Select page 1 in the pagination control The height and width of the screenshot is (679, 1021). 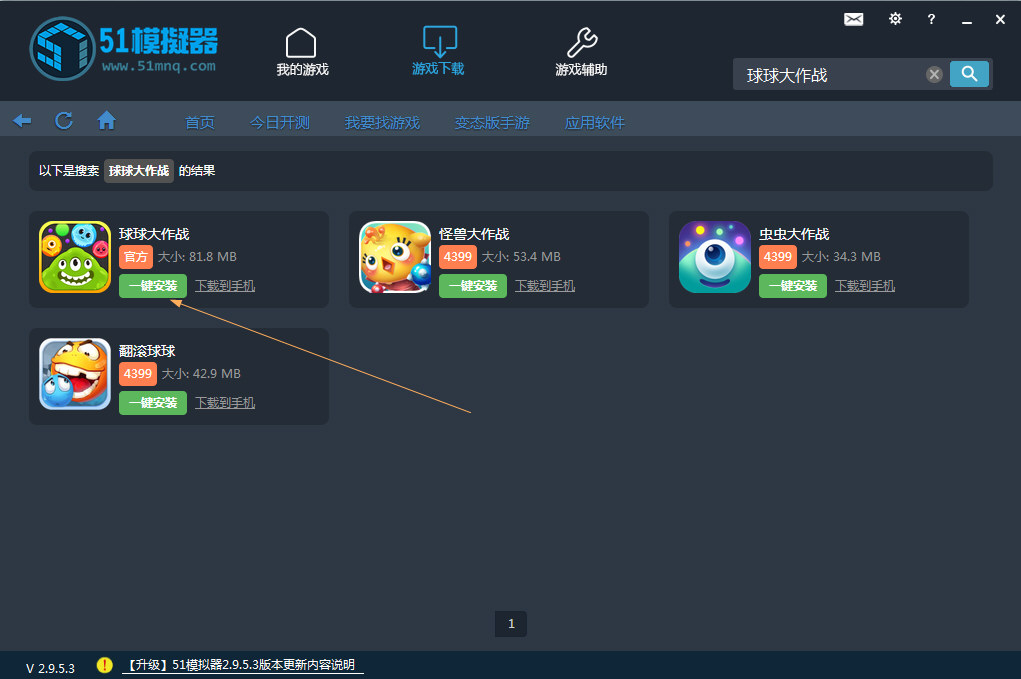[x=510, y=623]
